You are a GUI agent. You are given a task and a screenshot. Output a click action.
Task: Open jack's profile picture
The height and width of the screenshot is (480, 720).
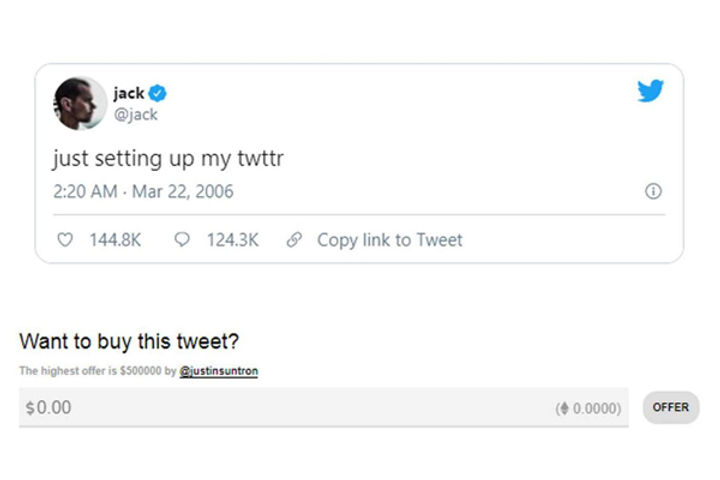[x=80, y=102]
